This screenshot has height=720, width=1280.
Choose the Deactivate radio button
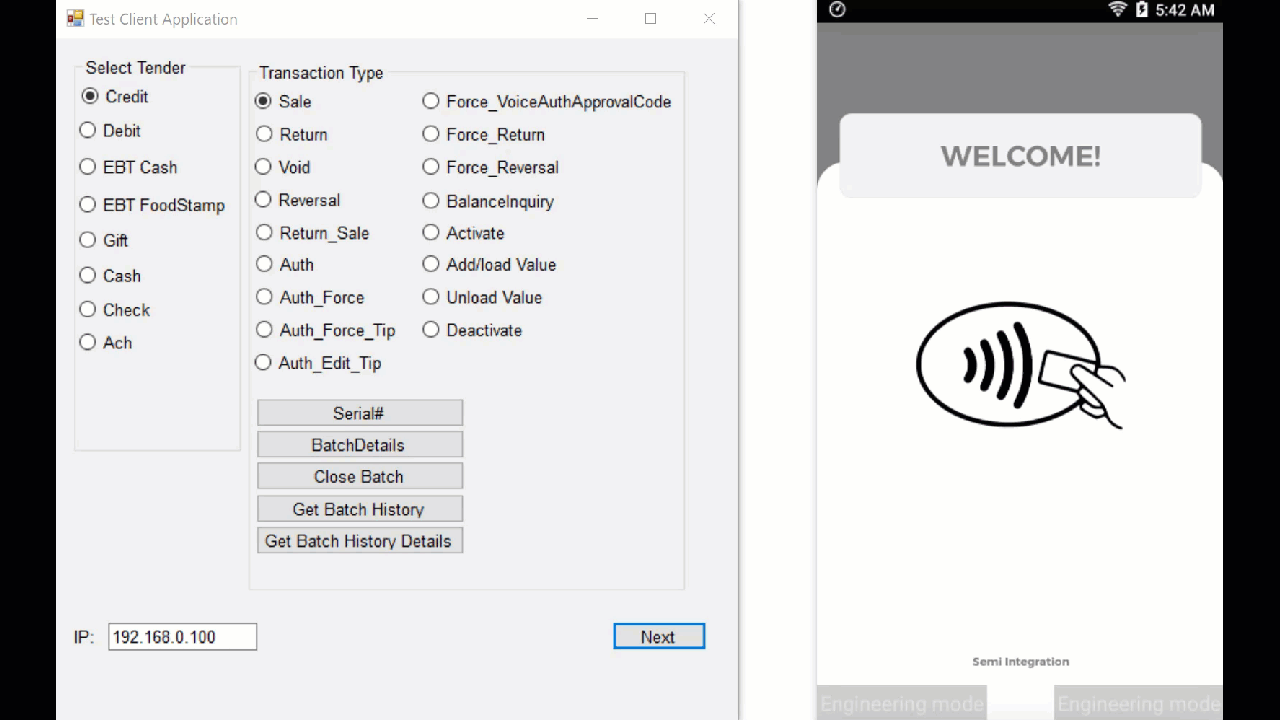tap(431, 330)
